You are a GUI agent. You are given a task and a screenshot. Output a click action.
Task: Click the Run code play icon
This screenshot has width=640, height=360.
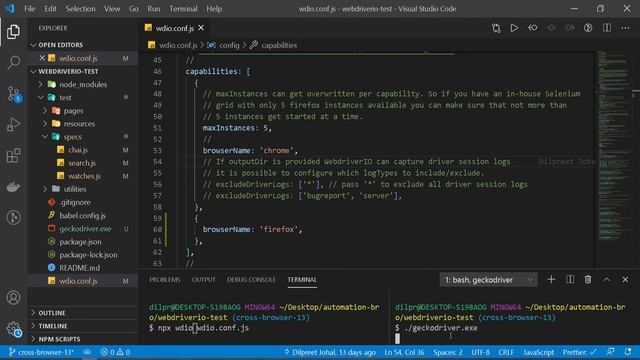514,28
